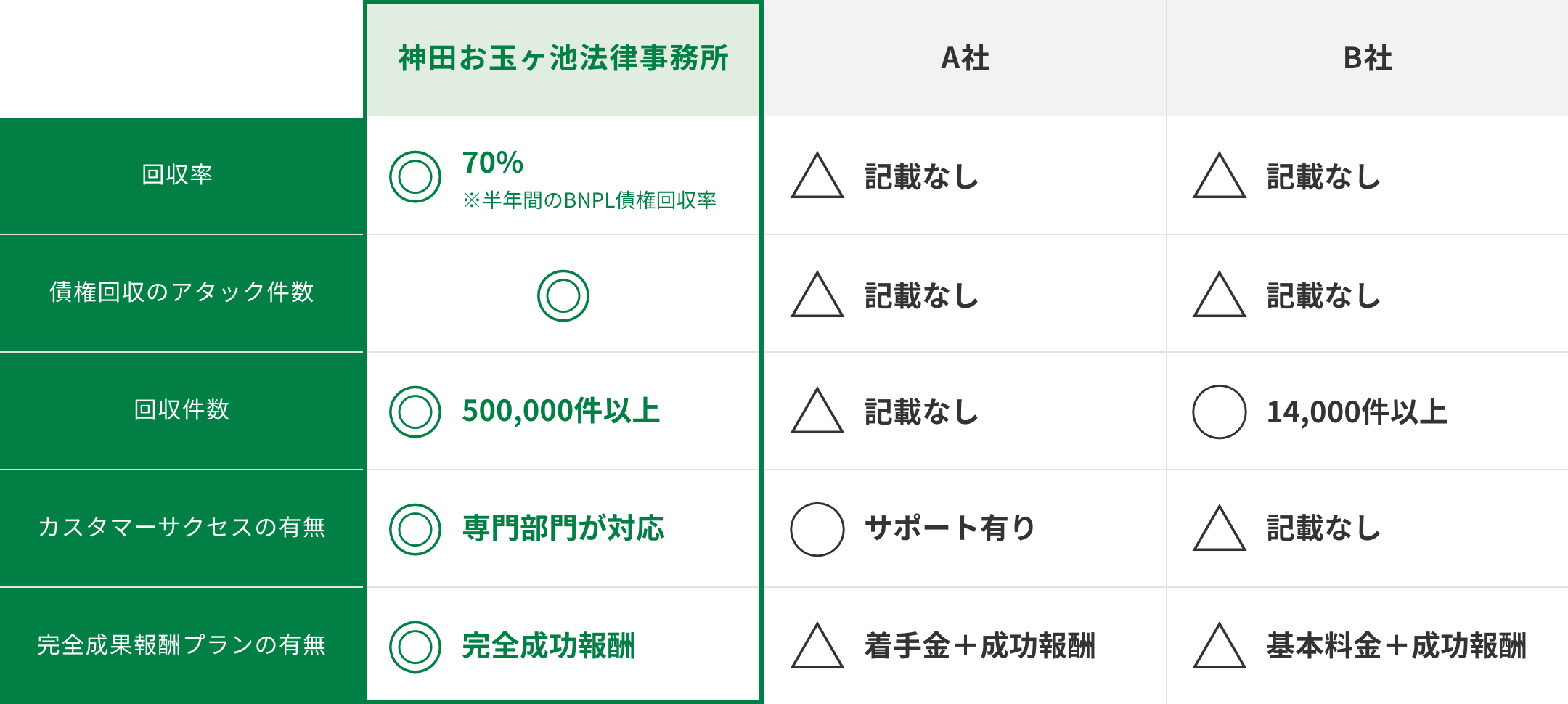Click double-circle icon beside 完全成功報酬
1568x704 pixels.
tap(415, 647)
